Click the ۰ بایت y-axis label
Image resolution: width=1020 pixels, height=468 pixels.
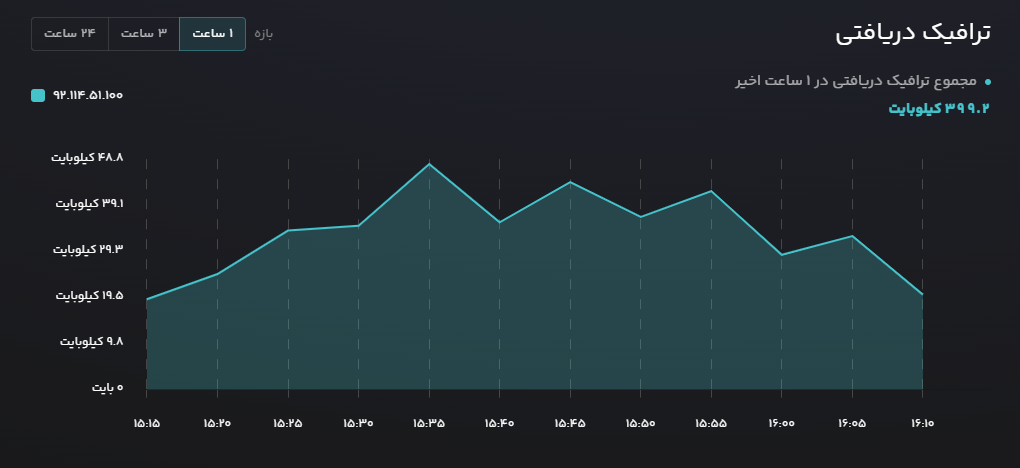tap(107, 388)
